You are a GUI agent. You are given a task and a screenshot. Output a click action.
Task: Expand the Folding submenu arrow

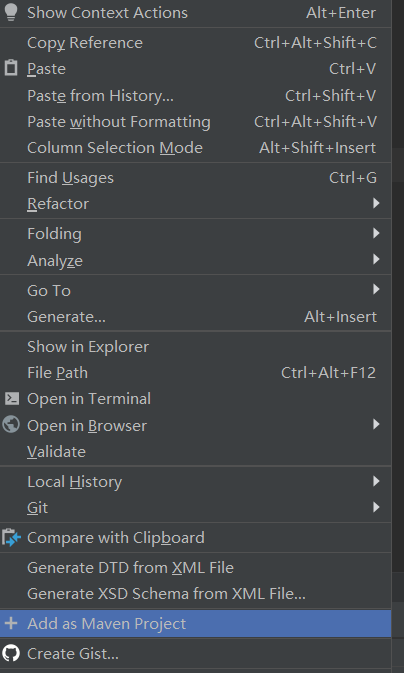tap(376, 233)
